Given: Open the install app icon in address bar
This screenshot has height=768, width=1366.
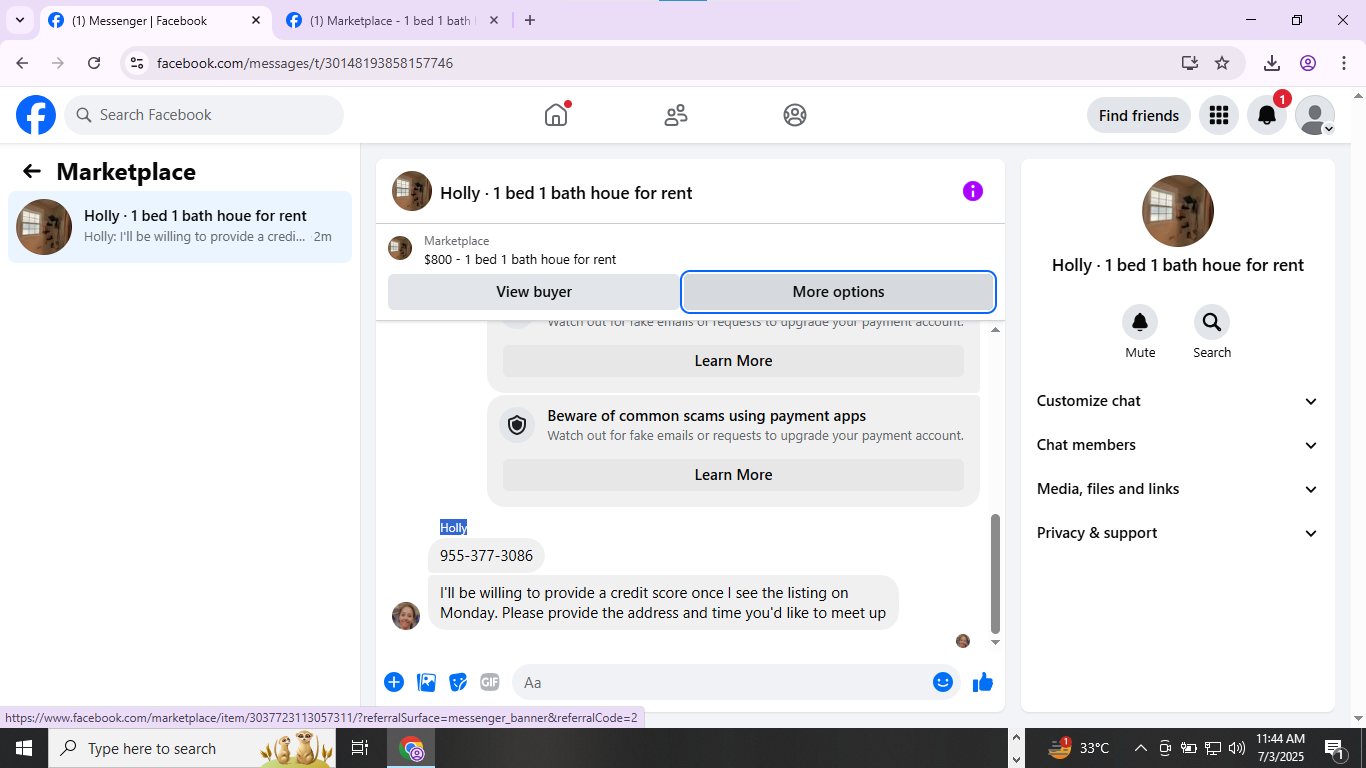Looking at the screenshot, I should coord(1189,63).
